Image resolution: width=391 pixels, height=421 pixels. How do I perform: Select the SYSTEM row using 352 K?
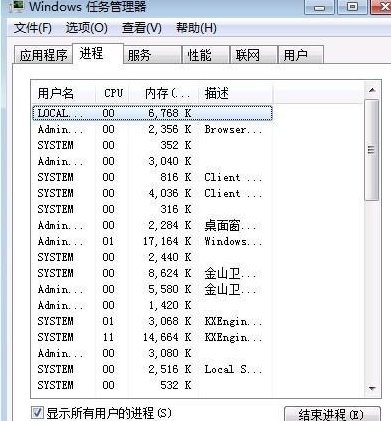pos(153,145)
